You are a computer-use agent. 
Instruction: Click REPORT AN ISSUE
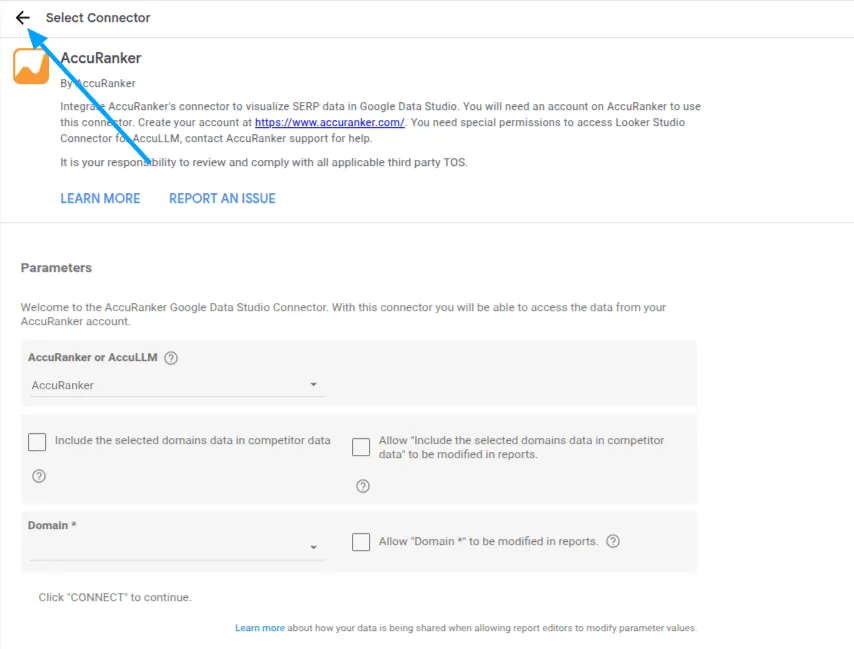click(x=222, y=198)
